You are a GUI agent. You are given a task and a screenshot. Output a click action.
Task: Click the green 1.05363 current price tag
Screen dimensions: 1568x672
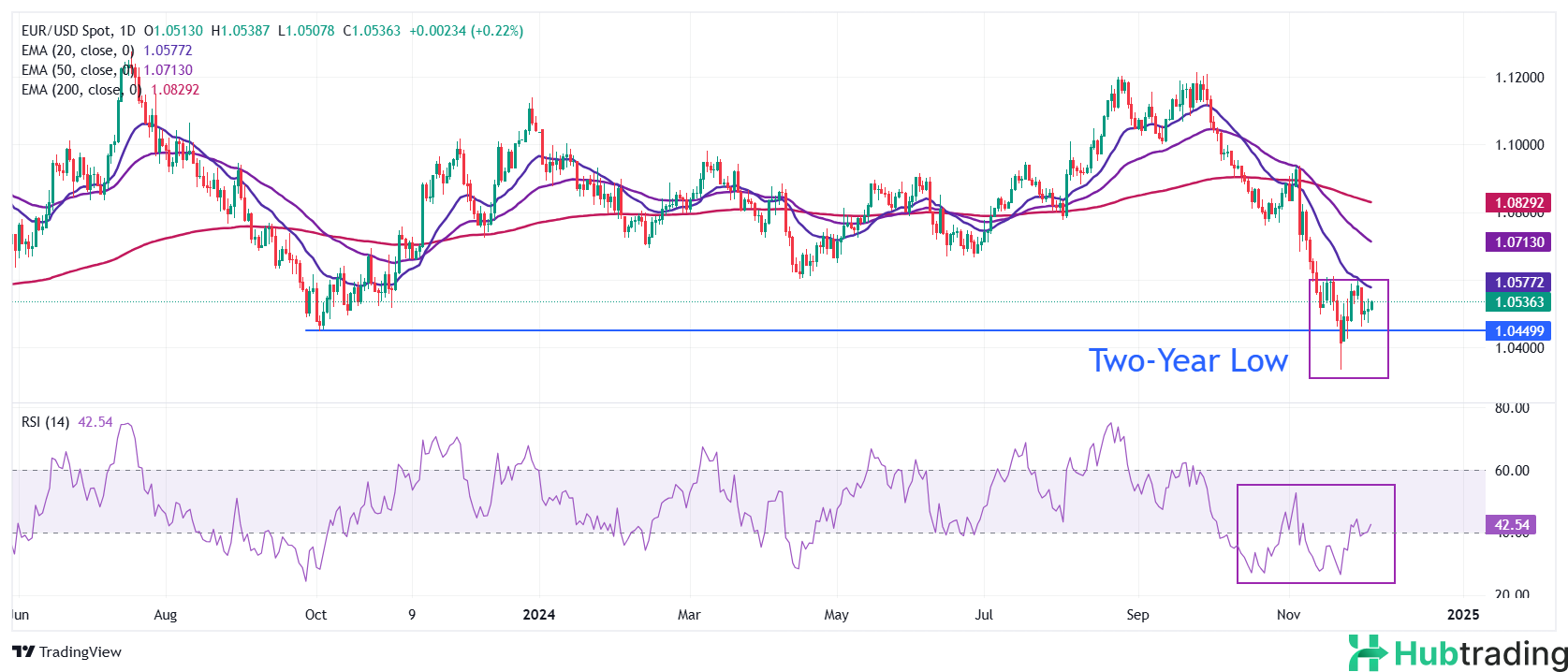(1517, 301)
